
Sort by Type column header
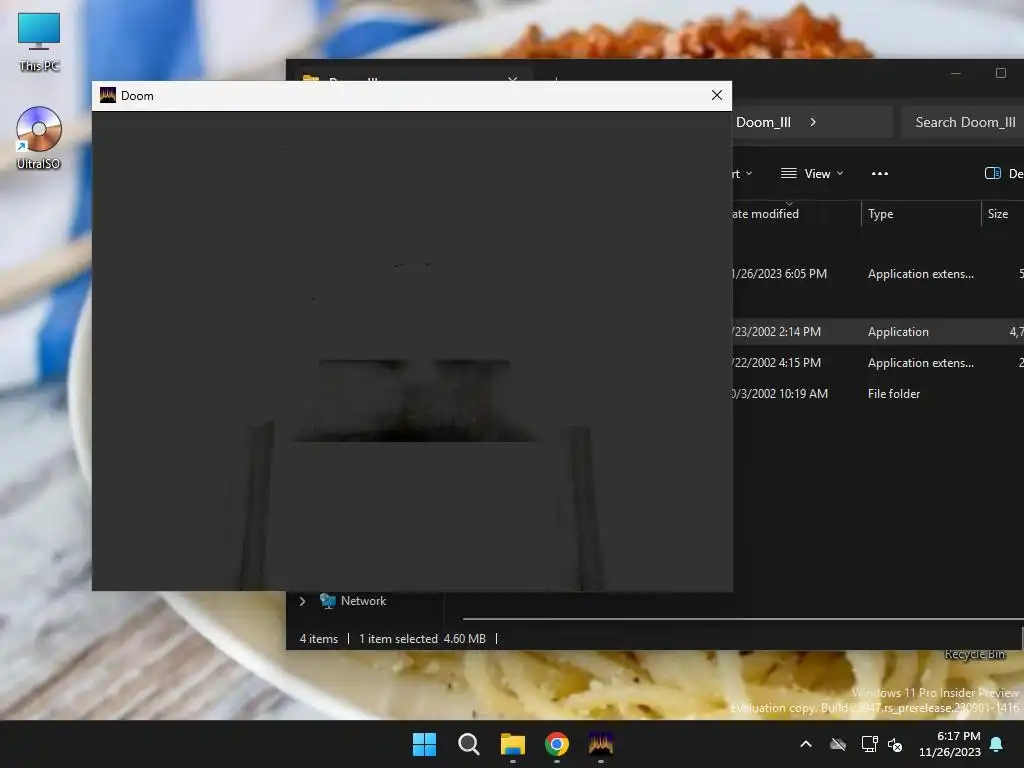click(920, 214)
